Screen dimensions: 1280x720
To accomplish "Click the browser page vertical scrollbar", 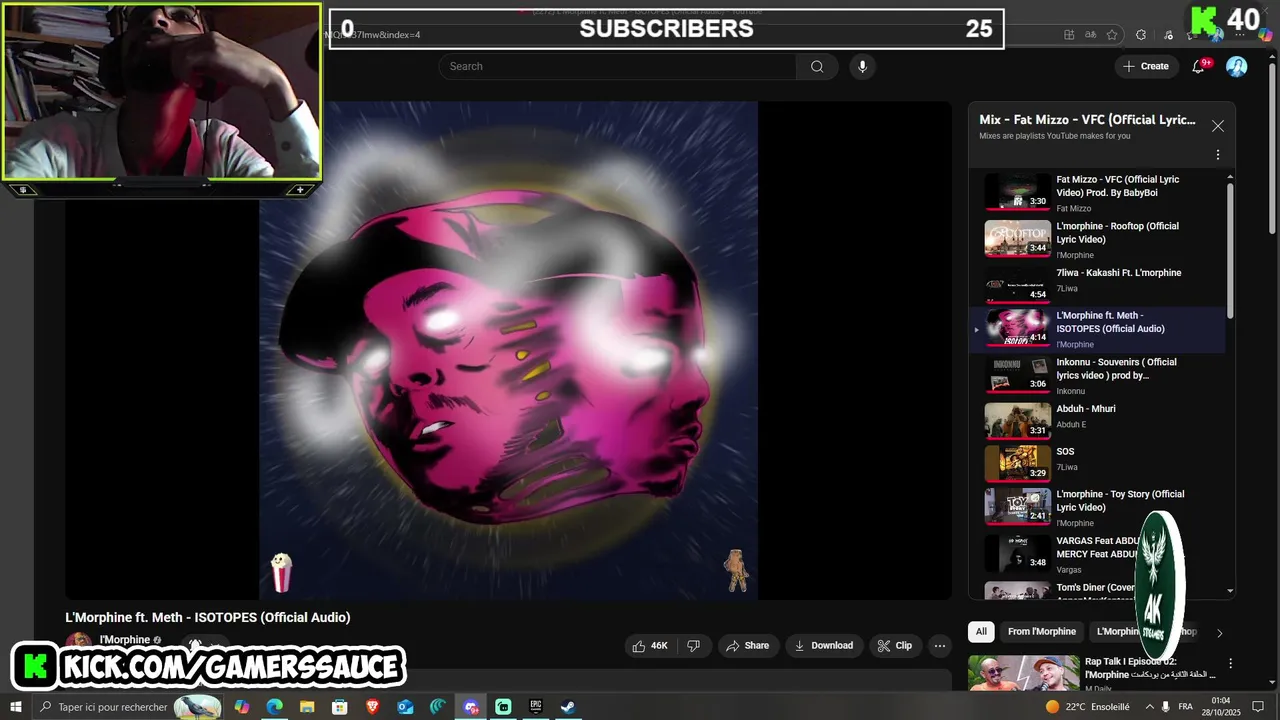I will [1273, 150].
